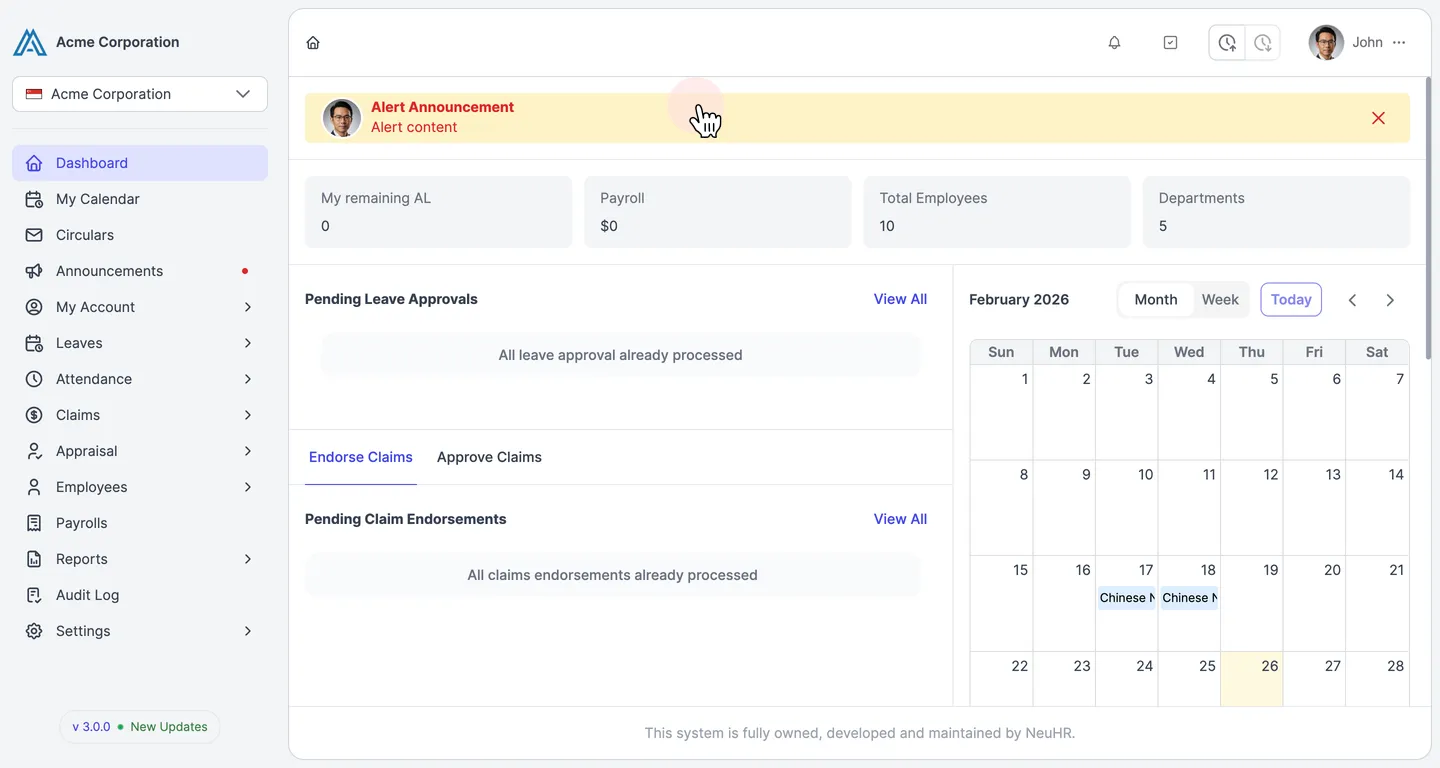Click the Alert Announcement author avatar
The height and width of the screenshot is (768, 1440).
coord(342,118)
